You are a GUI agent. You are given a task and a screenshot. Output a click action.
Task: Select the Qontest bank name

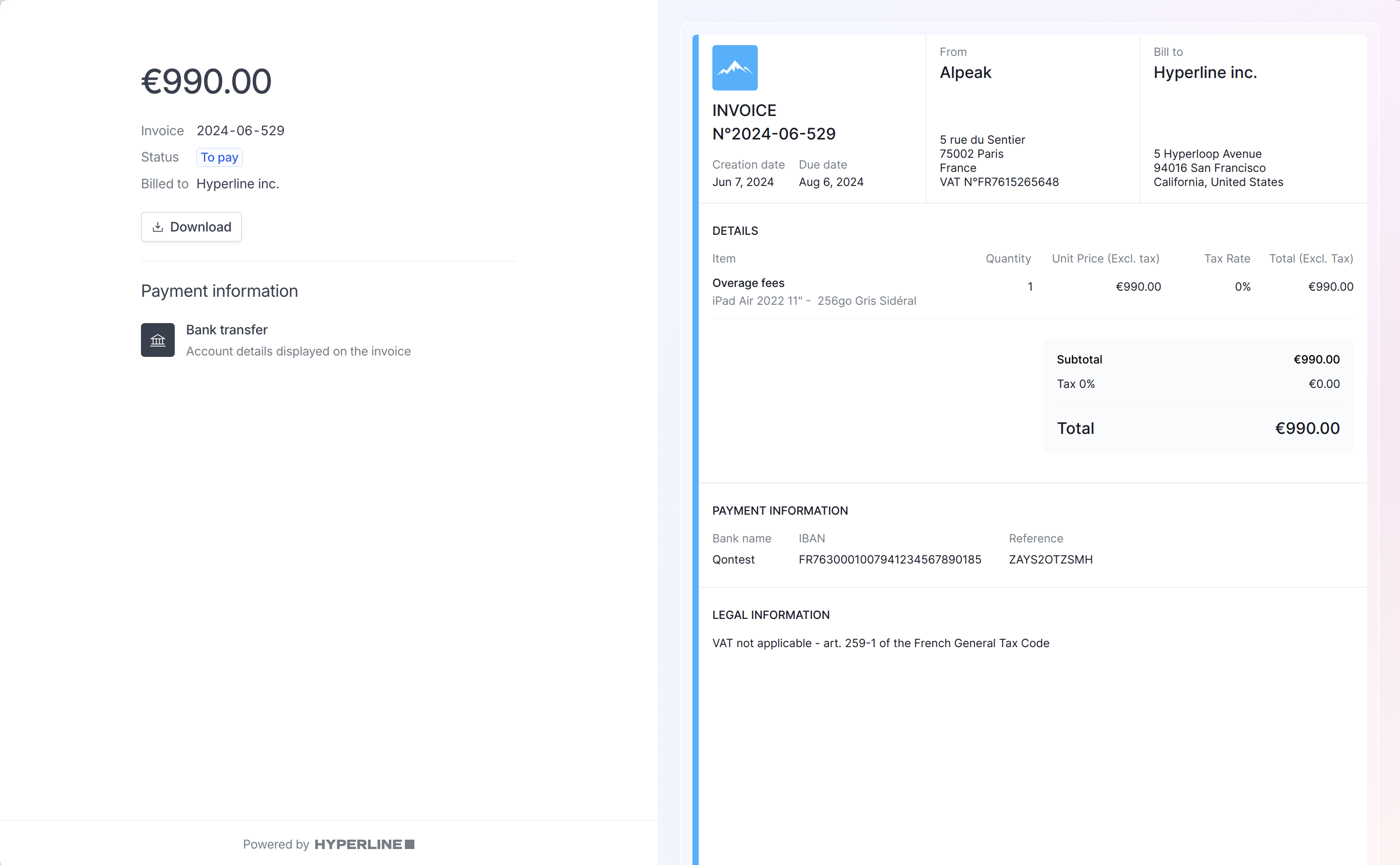[733, 559]
